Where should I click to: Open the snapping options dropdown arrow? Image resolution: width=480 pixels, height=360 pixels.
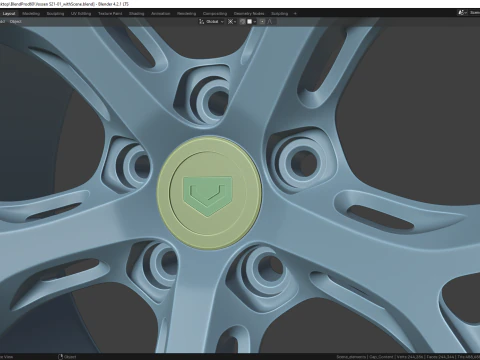(x=255, y=22)
